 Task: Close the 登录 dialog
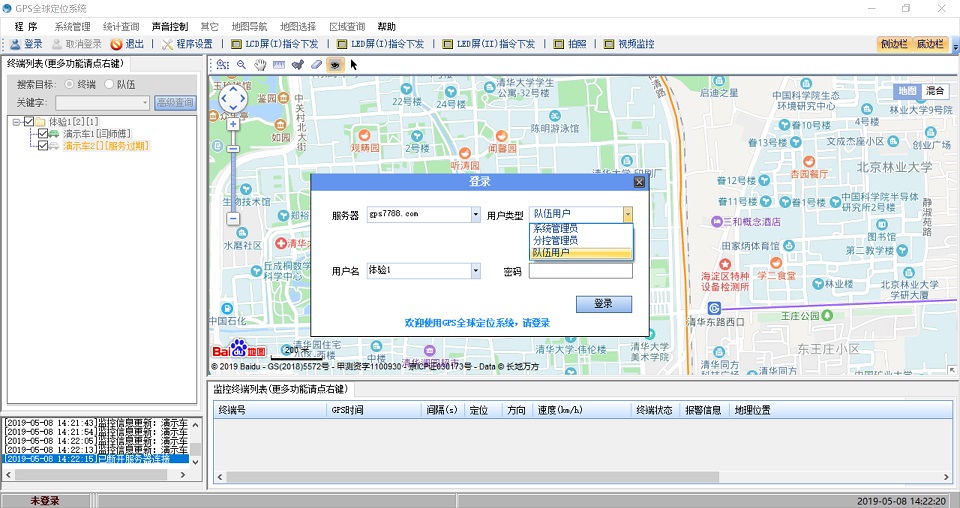(x=639, y=182)
